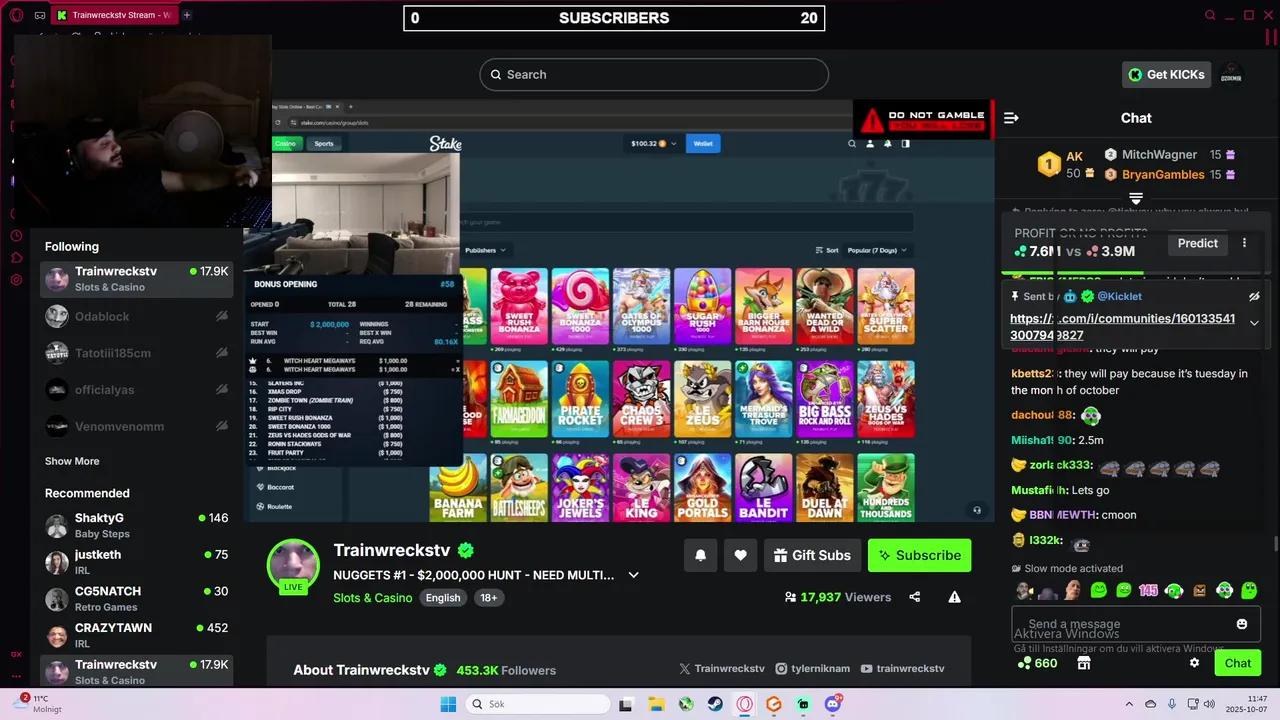
Task: Open Stake Publishers dropdown in stream
Action: [x=486, y=250]
